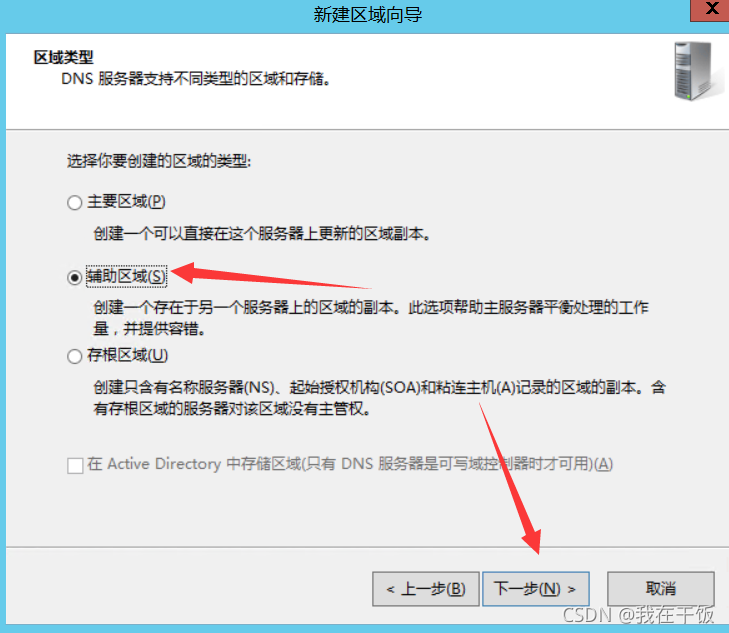The height and width of the screenshot is (633, 729).
Task: Close the 新建区域向导 dialog with X
Action: click(x=710, y=9)
